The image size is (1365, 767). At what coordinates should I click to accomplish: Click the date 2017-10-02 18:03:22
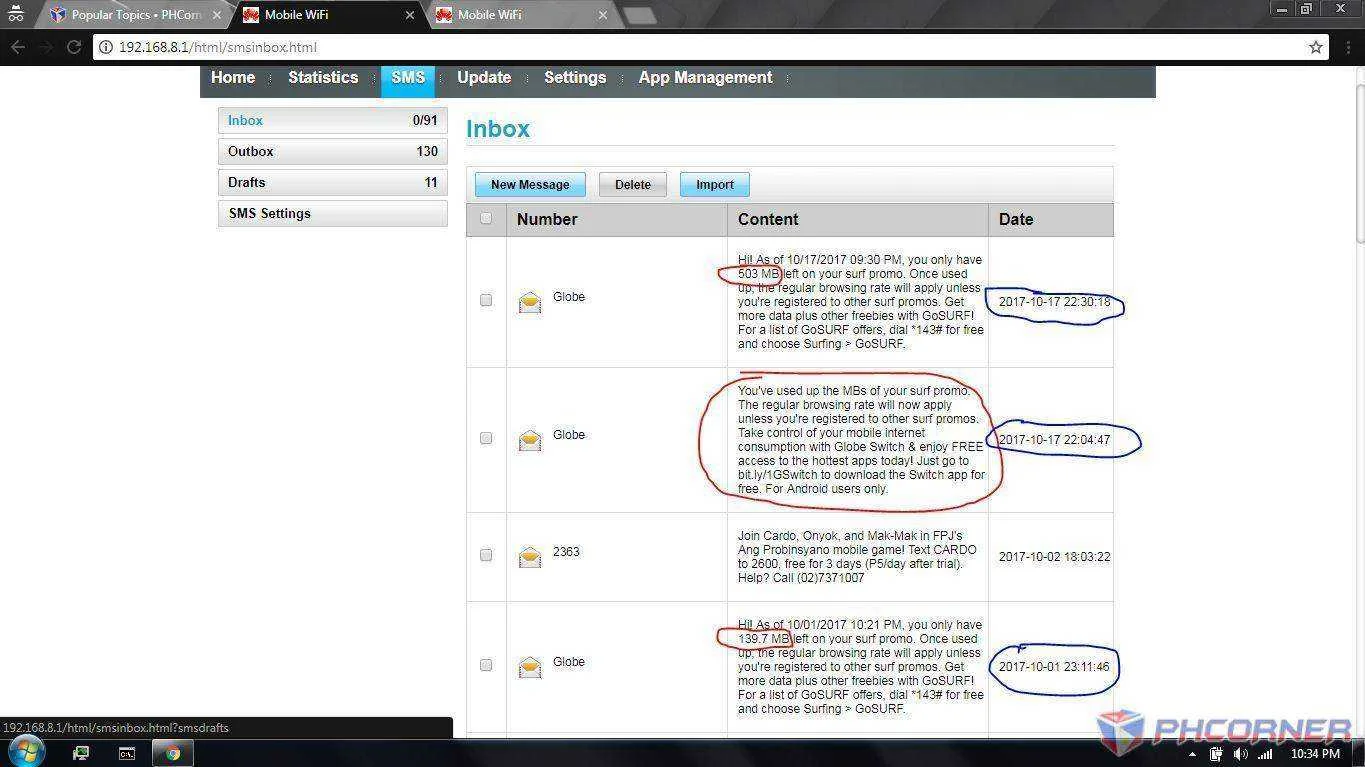coord(1054,557)
